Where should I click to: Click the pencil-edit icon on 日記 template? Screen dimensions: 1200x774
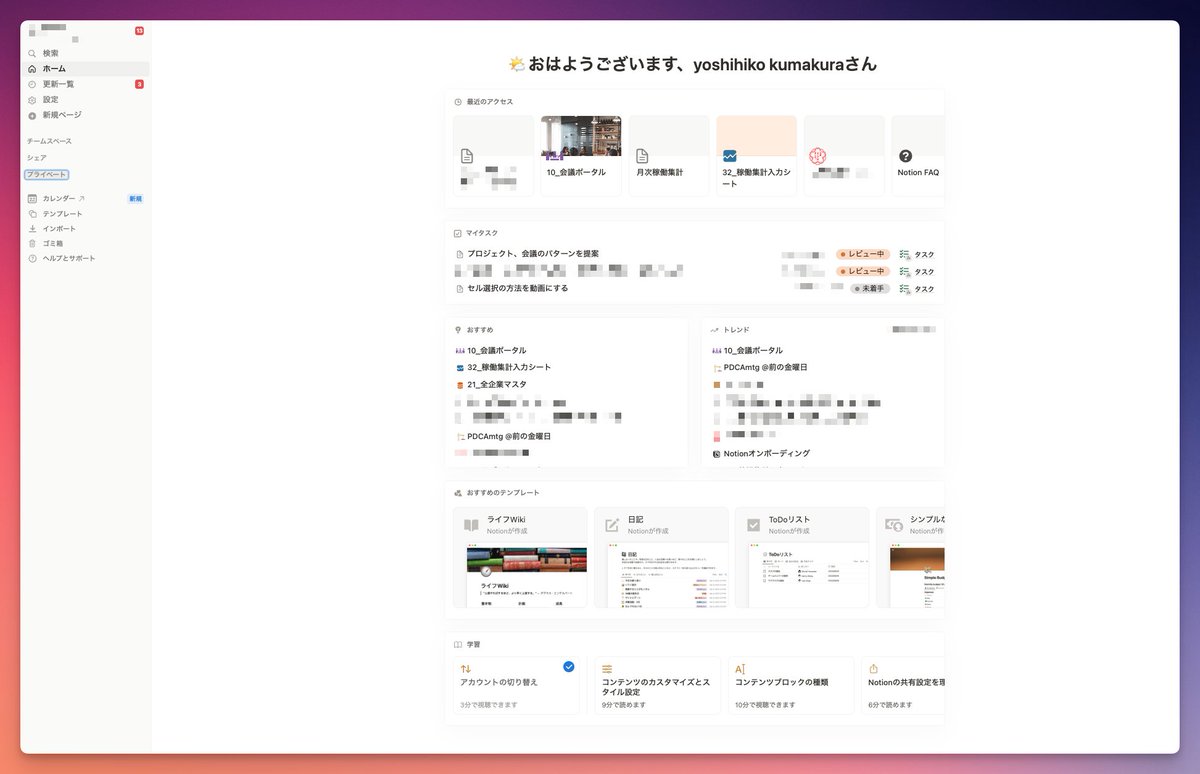tap(612, 525)
